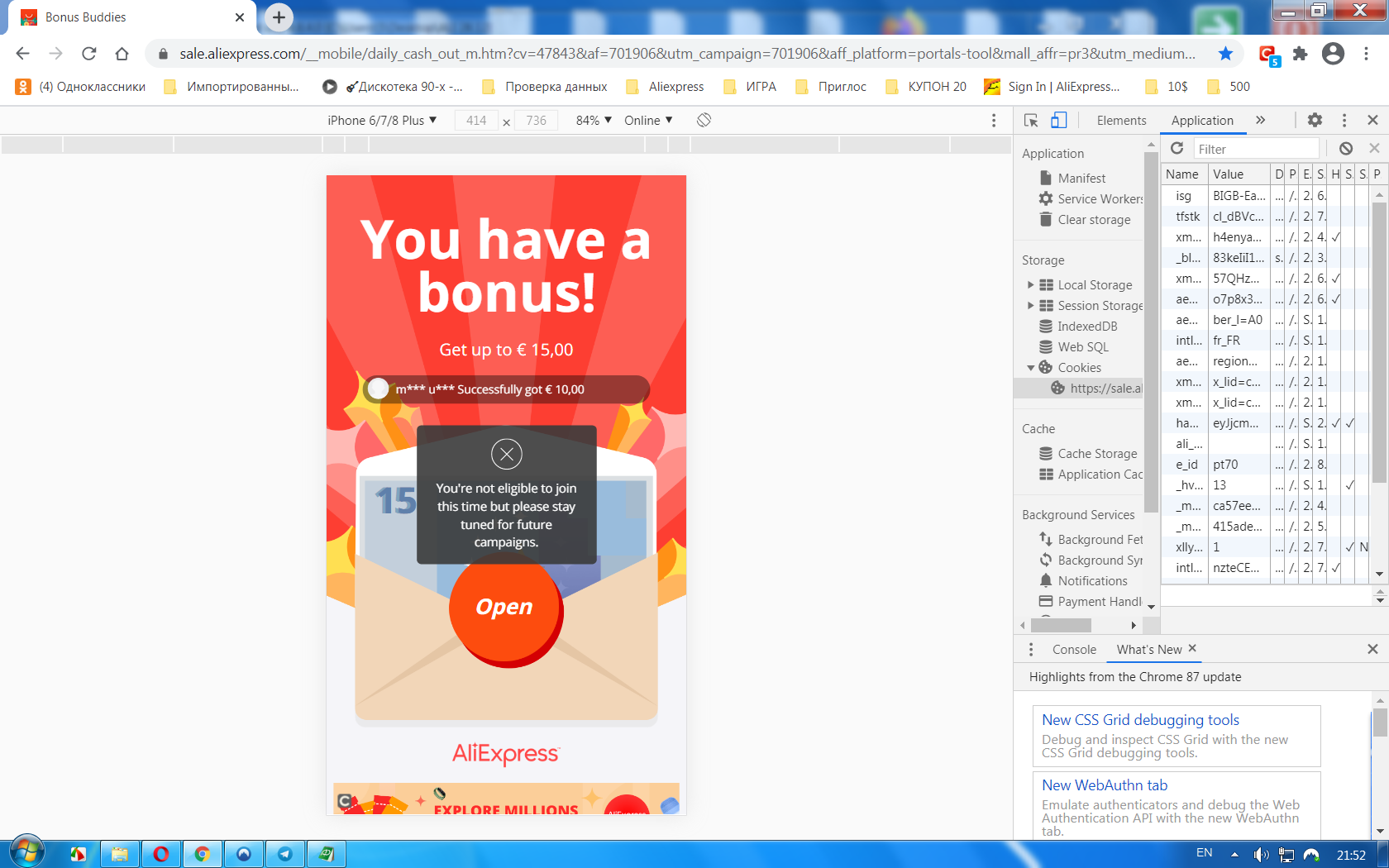The image size is (1389, 868).
Task: Rotate the device viewport orientation
Action: coord(704,120)
